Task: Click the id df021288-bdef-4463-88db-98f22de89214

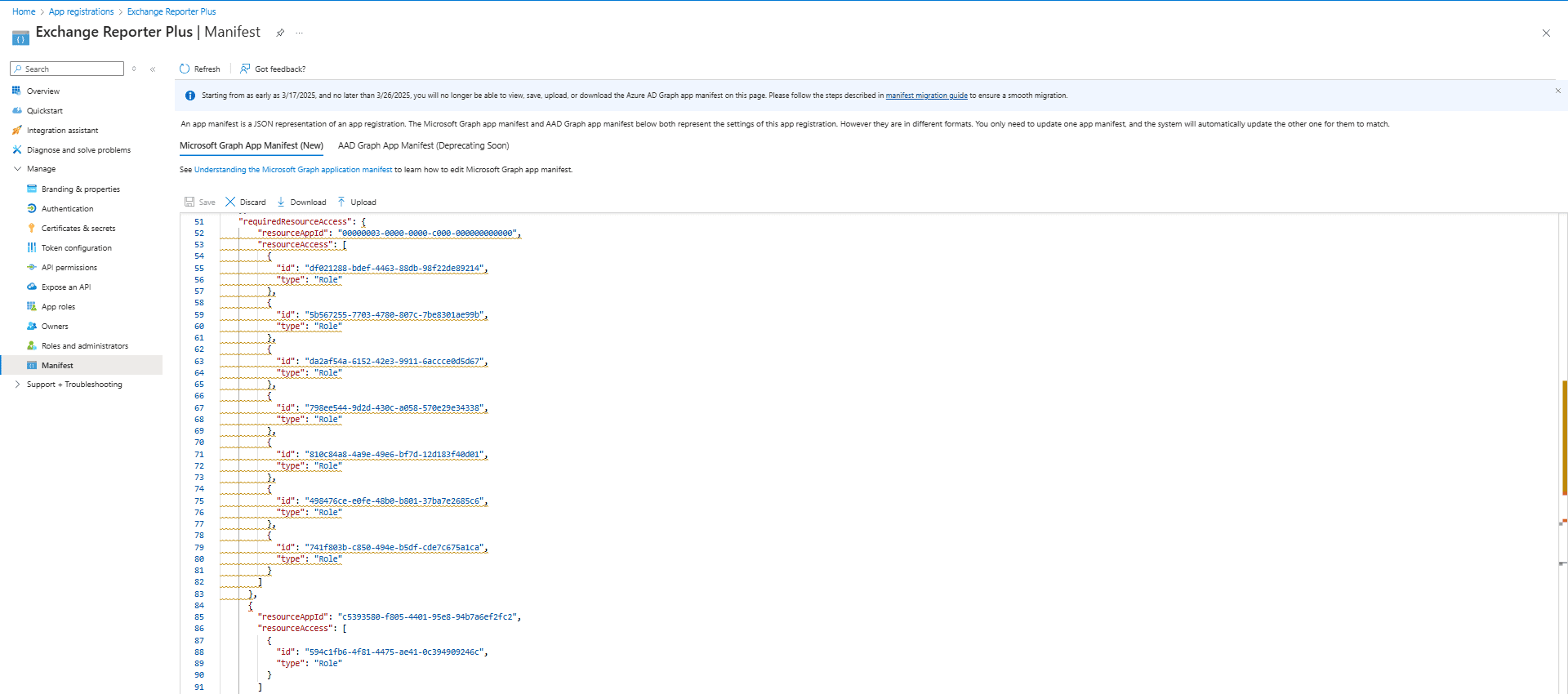Action: 394,268
